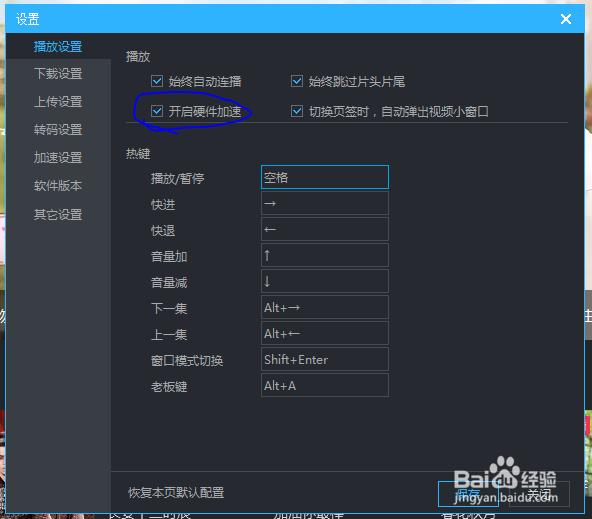This screenshot has width=592, height=519.
Task: Click the 热键 section heading
Action: coord(138,154)
